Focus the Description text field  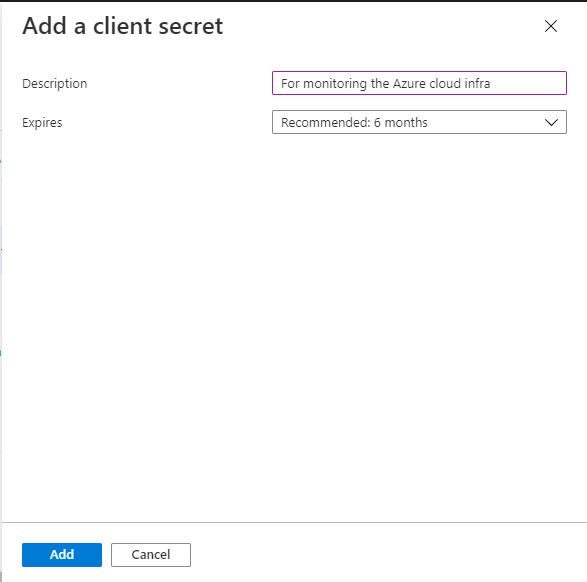point(419,83)
